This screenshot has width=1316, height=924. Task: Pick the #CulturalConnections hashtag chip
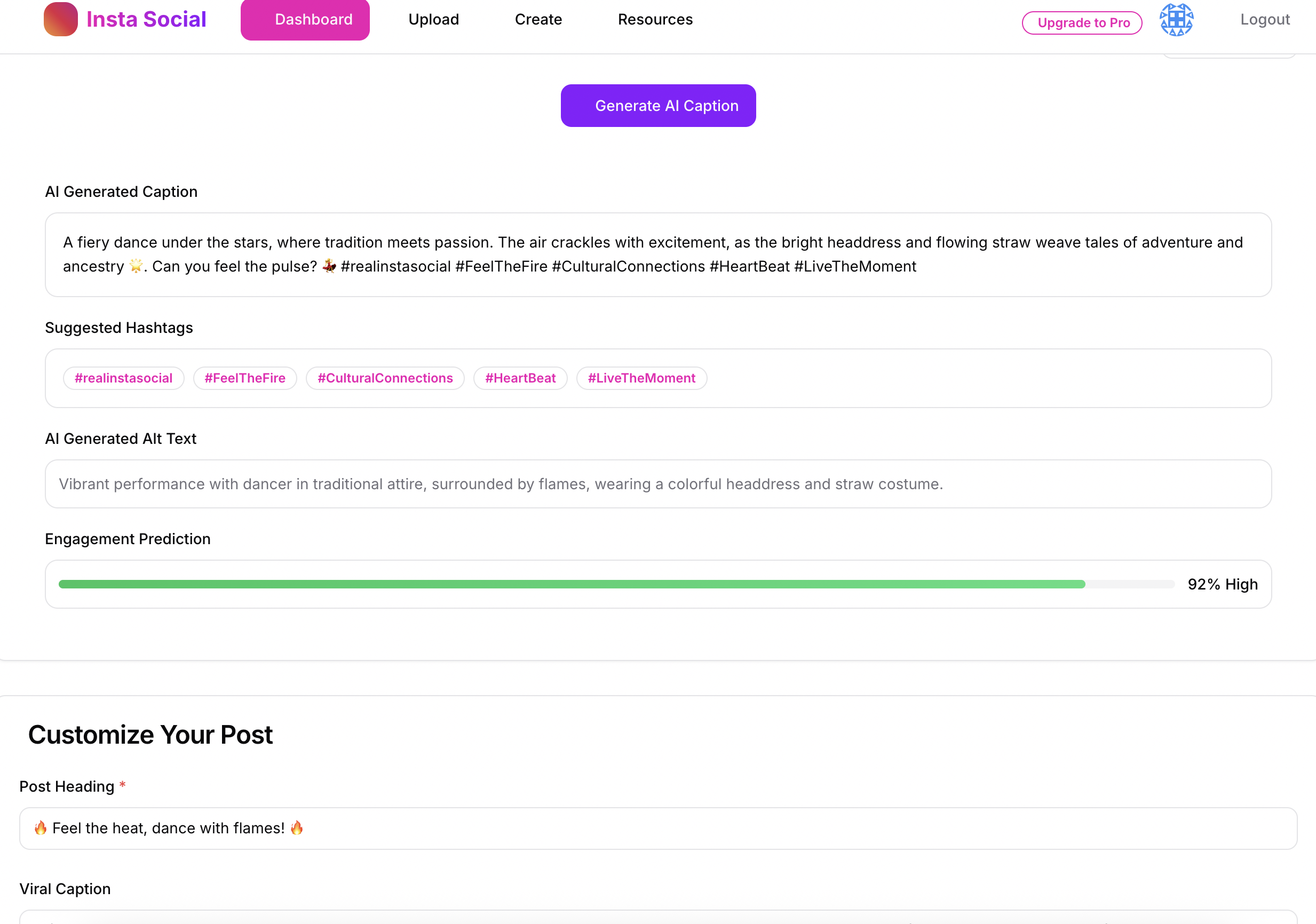[x=385, y=378]
